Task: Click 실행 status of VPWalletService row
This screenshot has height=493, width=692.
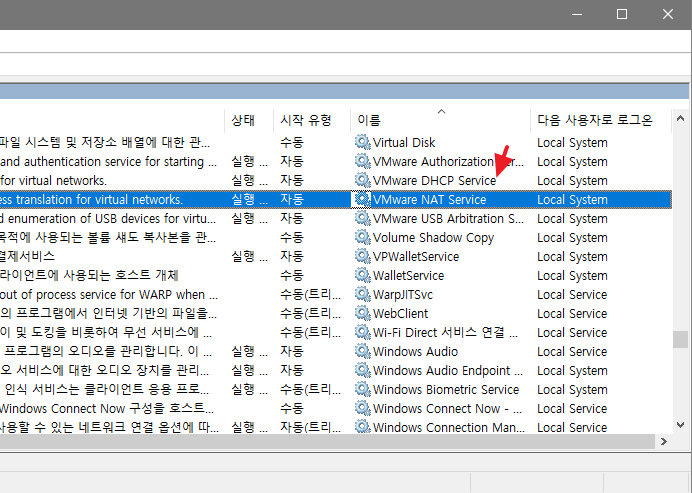Action: pyautogui.click(x=249, y=256)
